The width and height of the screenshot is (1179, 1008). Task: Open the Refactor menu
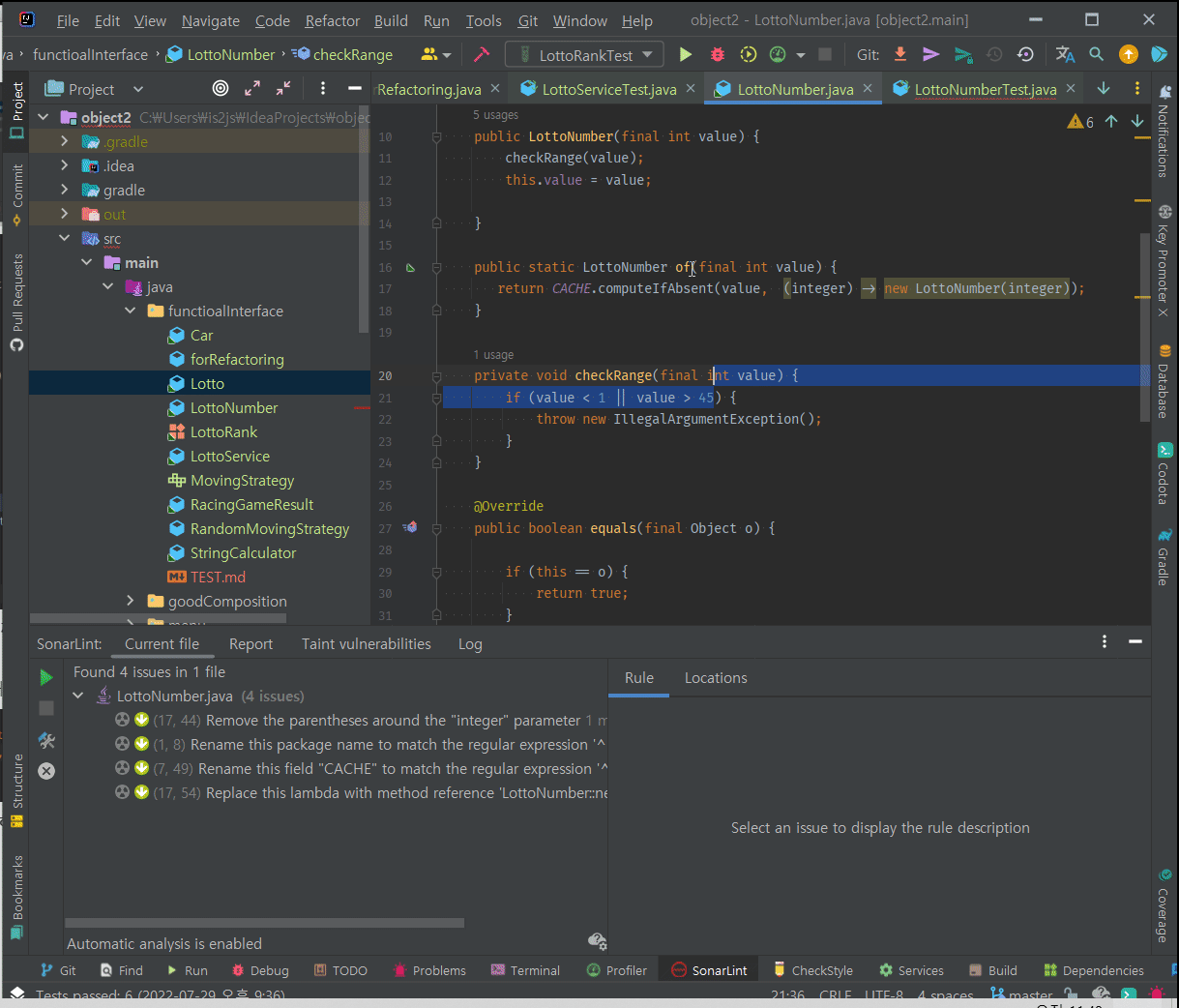tap(332, 20)
